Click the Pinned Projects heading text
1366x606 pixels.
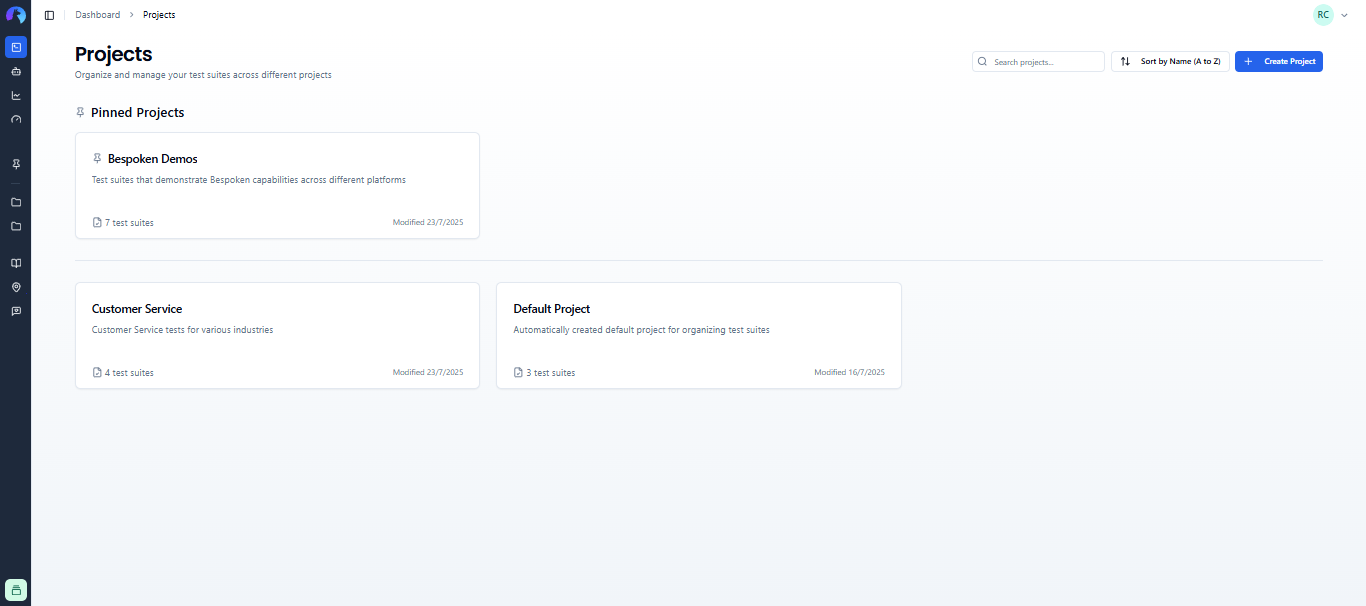[138, 112]
